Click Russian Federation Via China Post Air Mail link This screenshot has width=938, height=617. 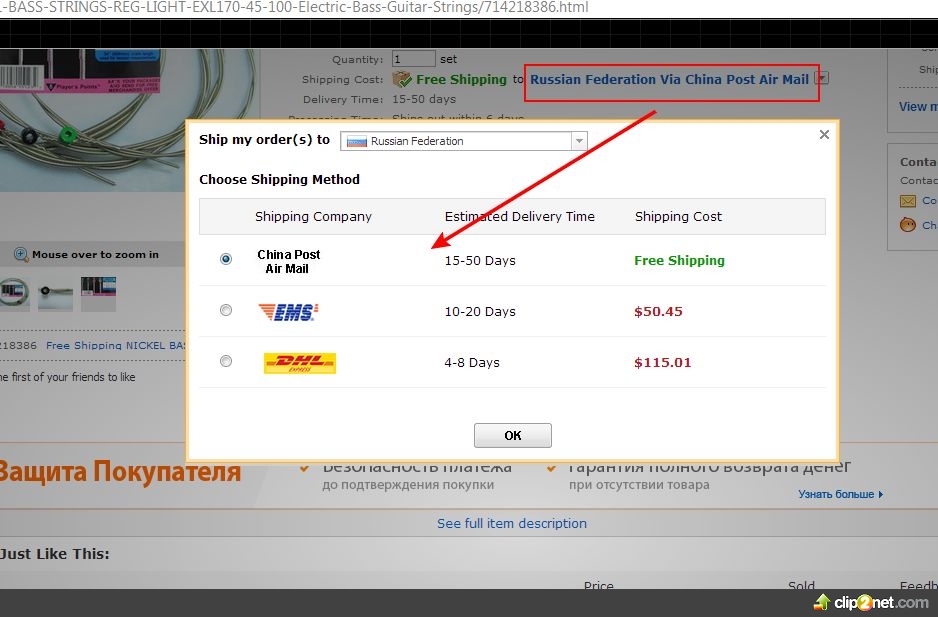669,80
